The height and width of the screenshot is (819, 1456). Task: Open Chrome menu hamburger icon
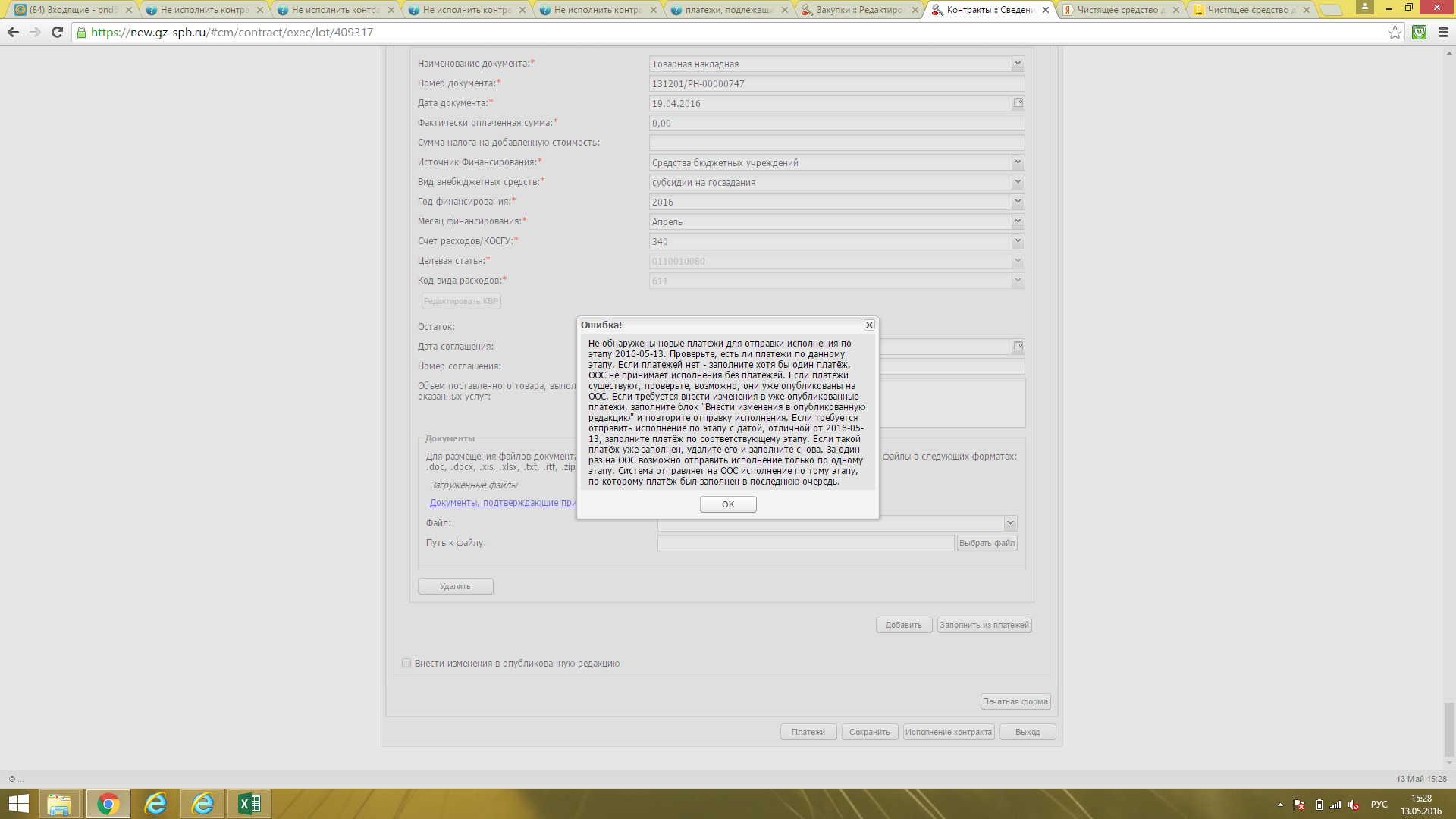pos(1443,32)
